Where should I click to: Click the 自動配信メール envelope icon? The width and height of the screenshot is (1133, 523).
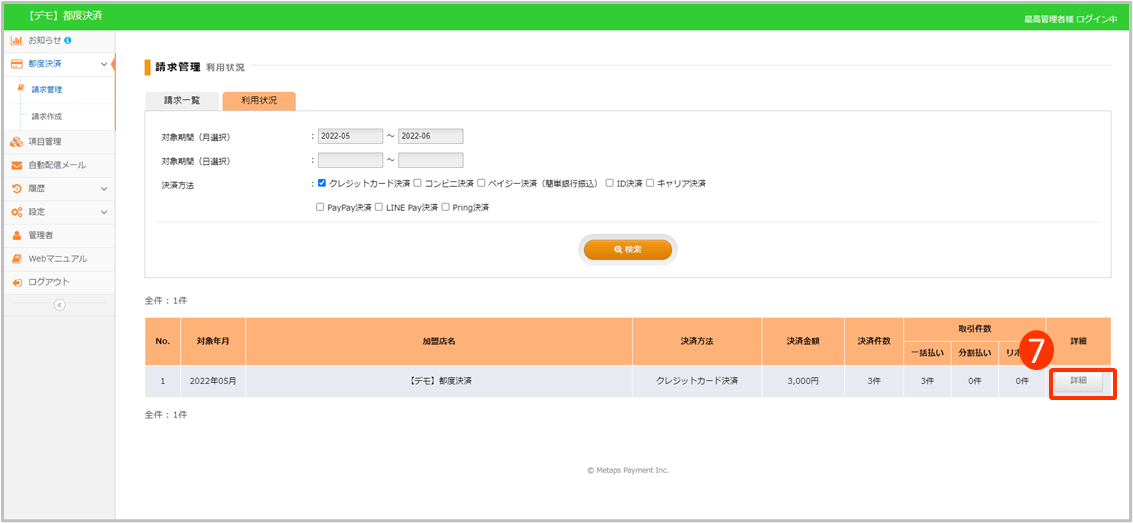click(17, 165)
